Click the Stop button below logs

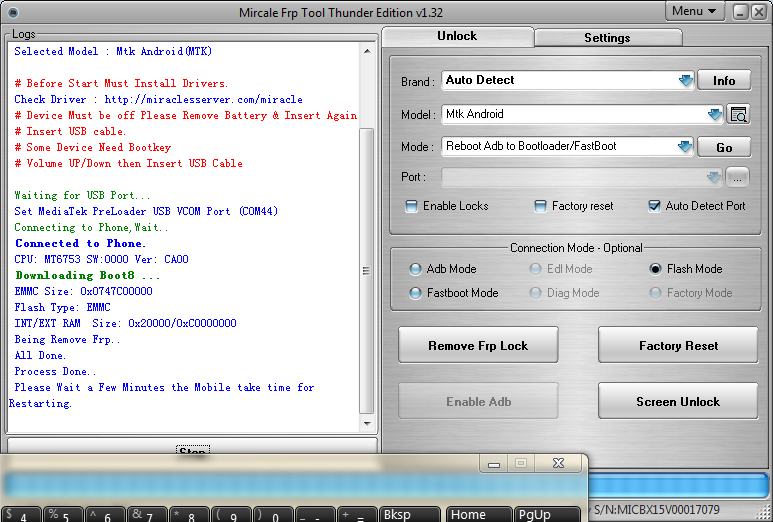pos(192,448)
